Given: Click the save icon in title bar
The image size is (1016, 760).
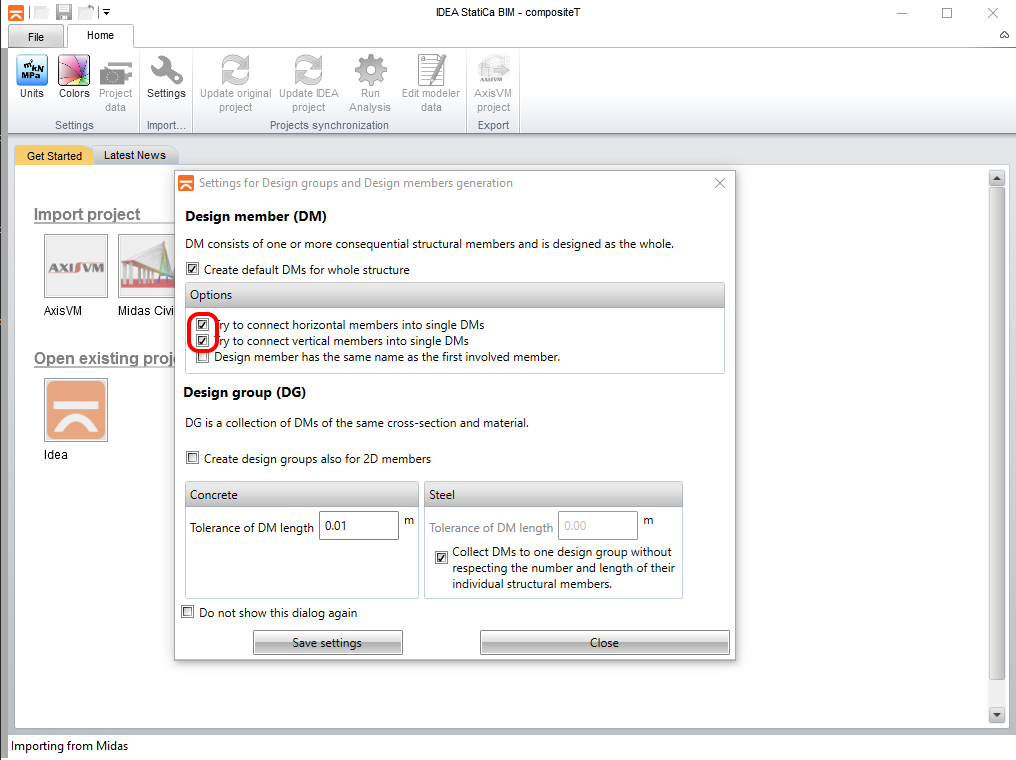Looking at the screenshot, I should tap(64, 12).
